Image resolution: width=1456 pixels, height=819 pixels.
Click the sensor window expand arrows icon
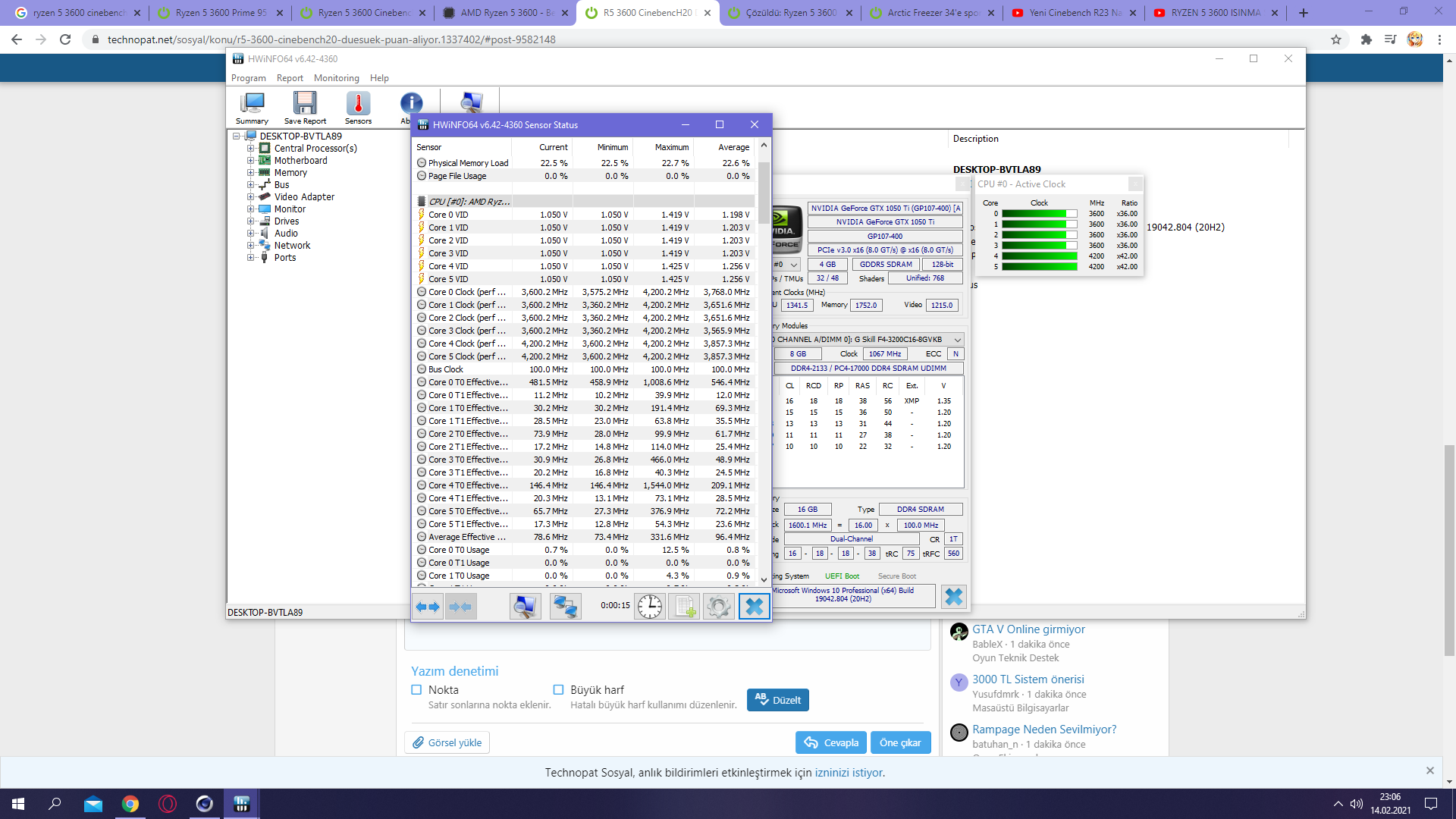[x=428, y=607]
